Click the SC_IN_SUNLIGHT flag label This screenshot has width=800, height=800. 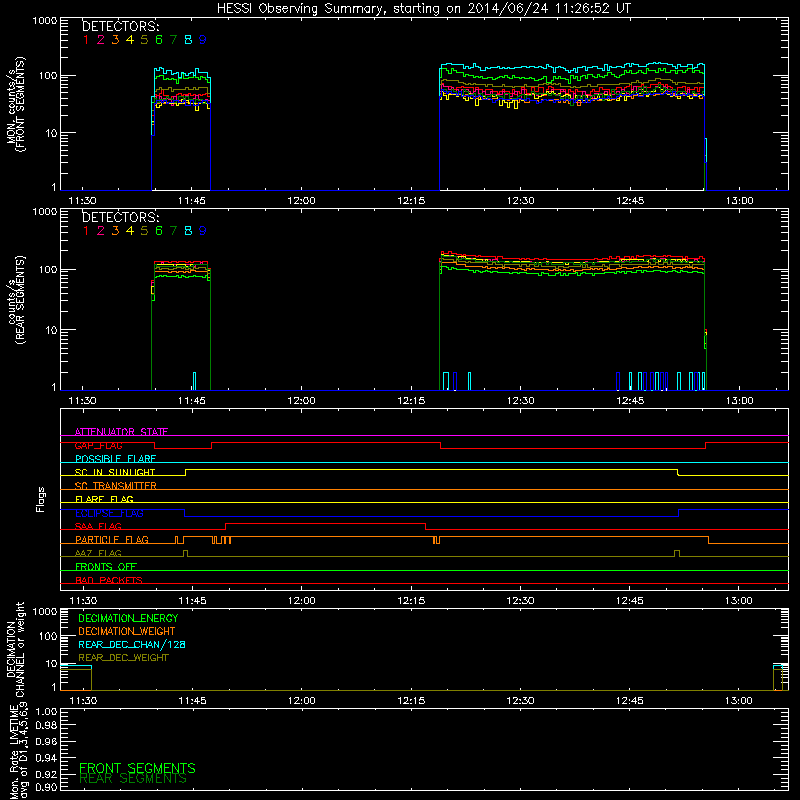[115, 472]
